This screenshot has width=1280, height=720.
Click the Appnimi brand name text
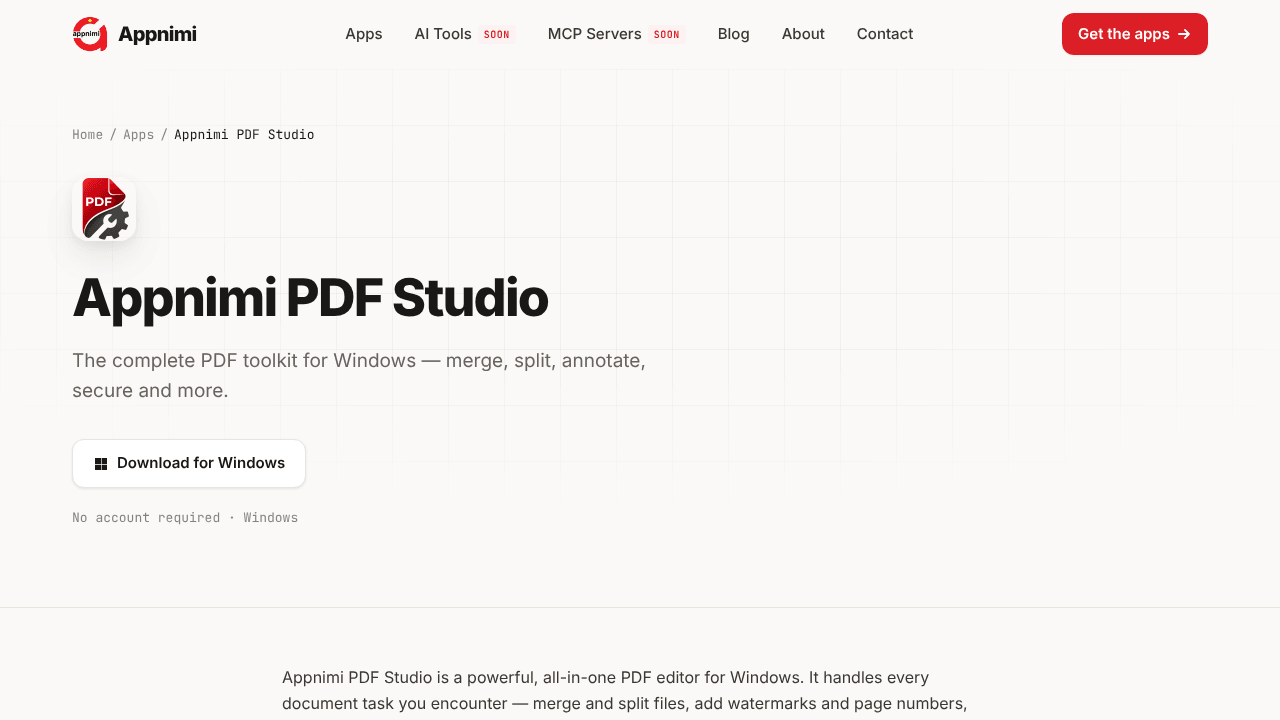[157, 34]
